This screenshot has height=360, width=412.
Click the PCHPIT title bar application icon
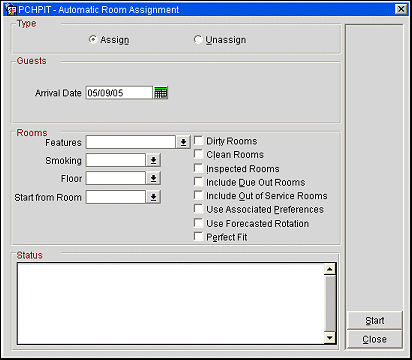click(x=11, y=9)
